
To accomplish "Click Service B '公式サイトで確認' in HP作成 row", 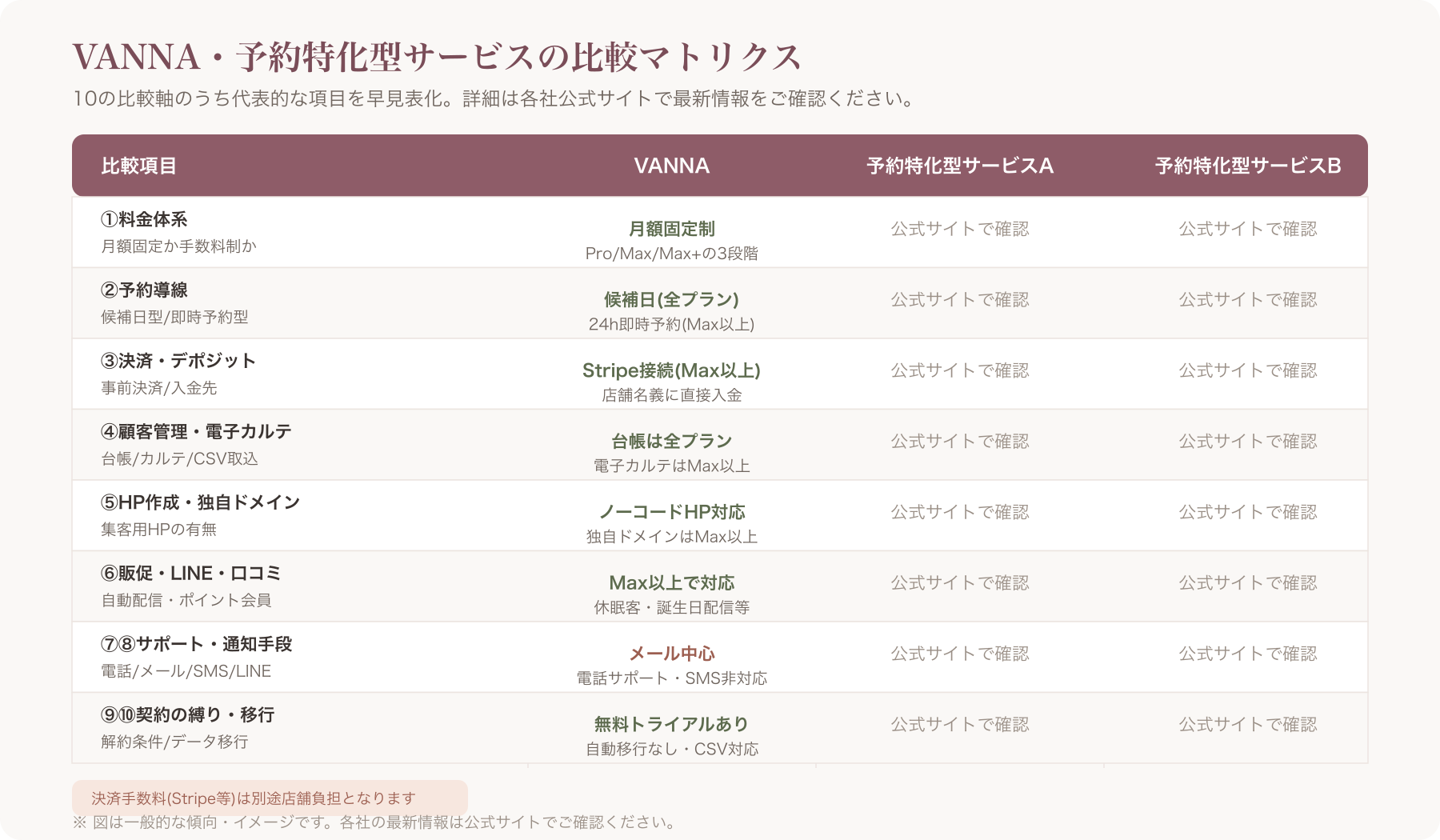I will tap(1248, 512).
